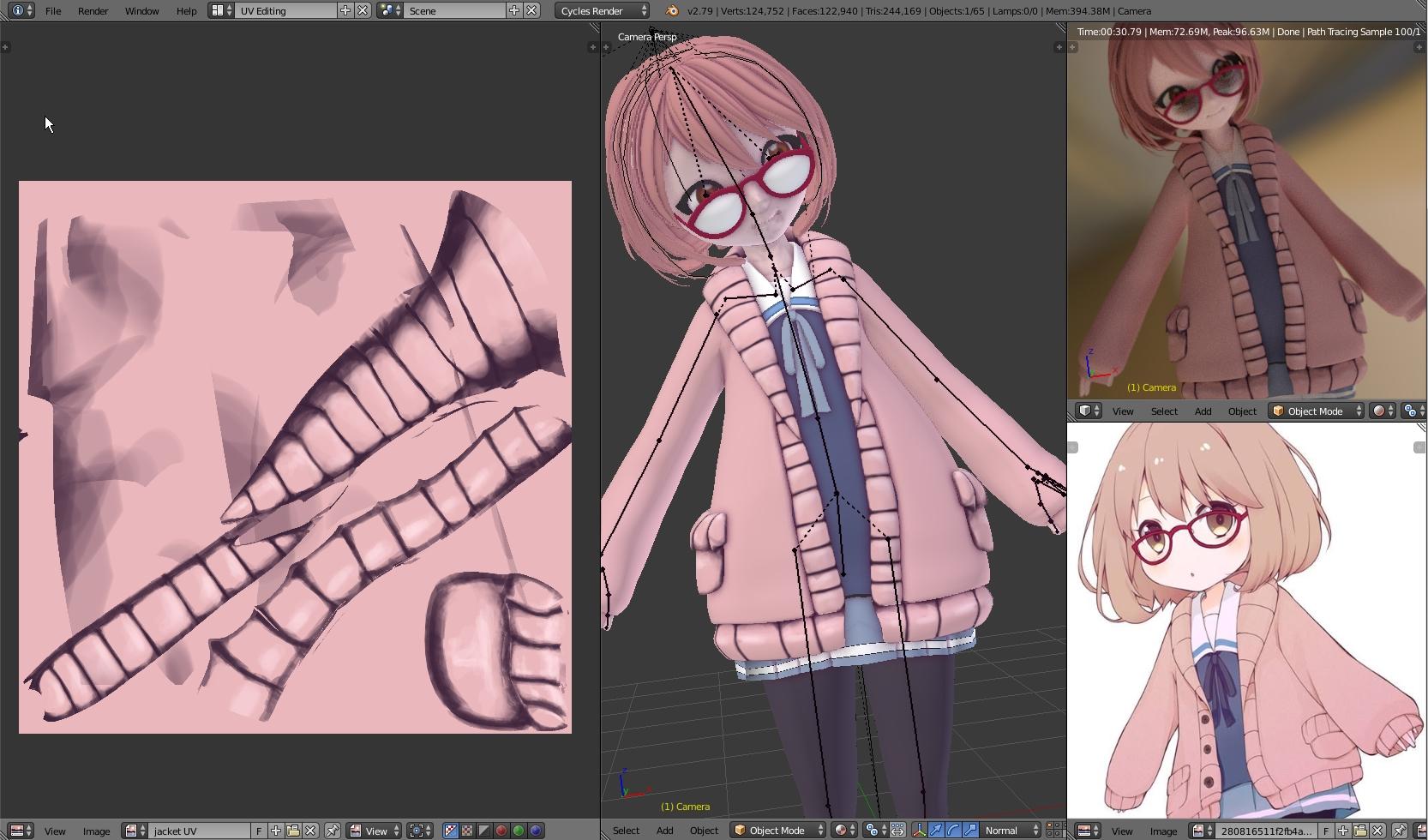The width and height of the screenshot is (1428, 840).
Task: Create new image in UV editor
Action: tap(276, 831)
